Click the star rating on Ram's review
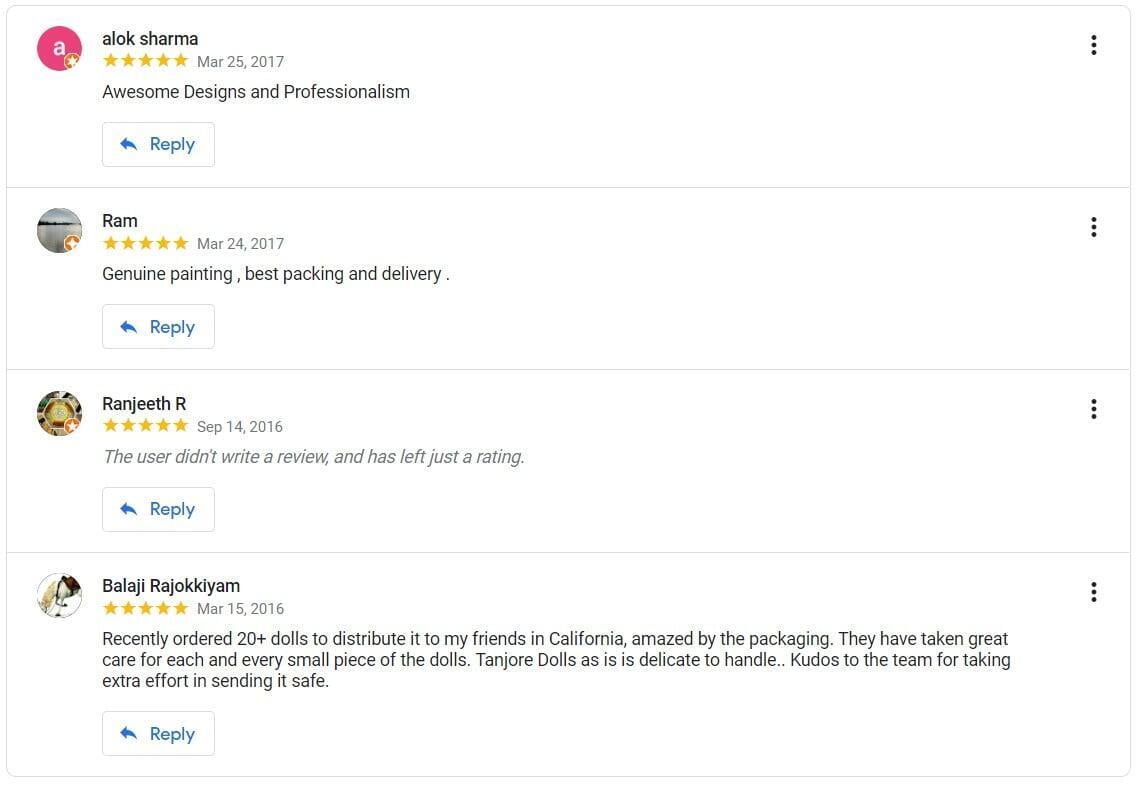Image resolution: width=1137 pixels, height=785 pixels. [145, 243]
